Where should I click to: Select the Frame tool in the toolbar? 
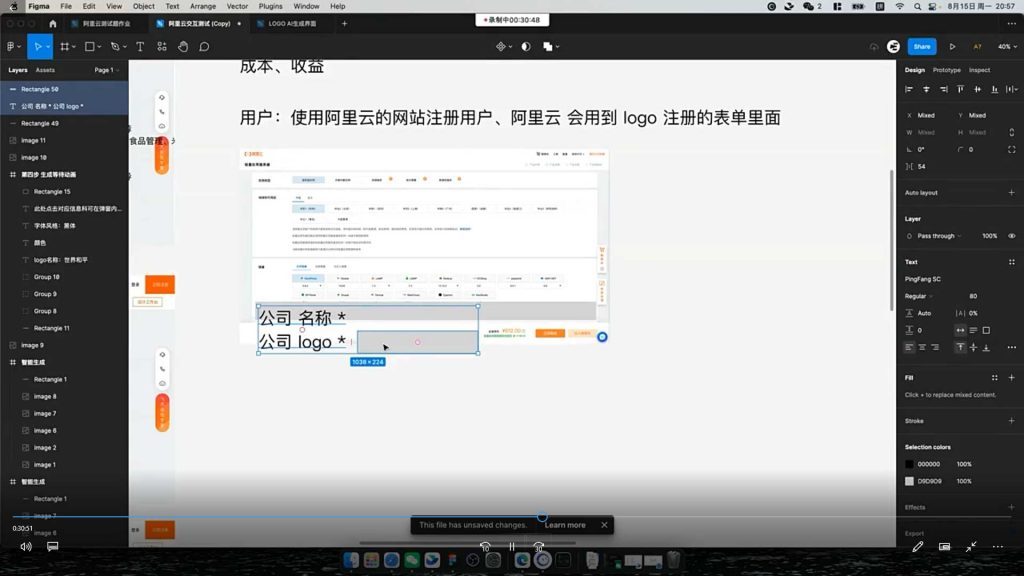(66, 46)
